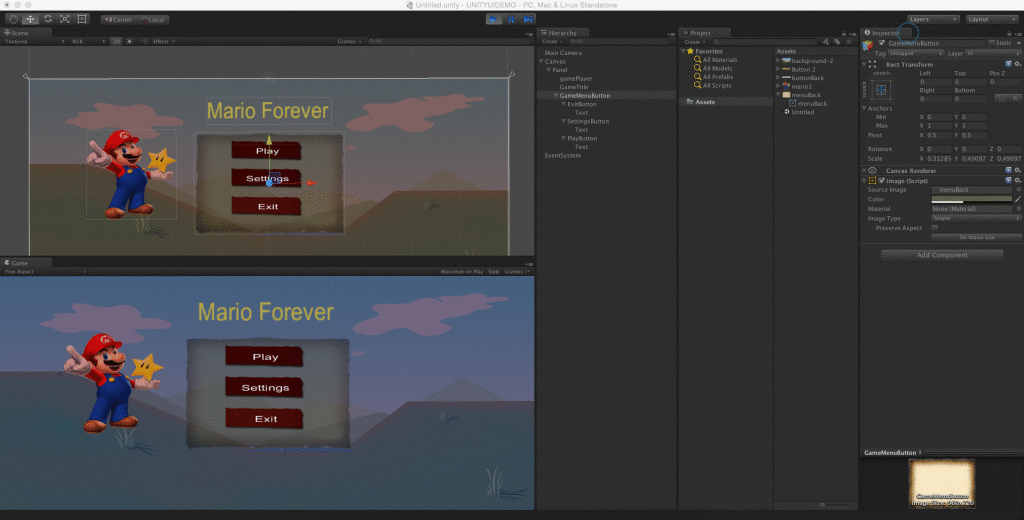
Task: Open the Layout dropdown
Action: point(991,20)
